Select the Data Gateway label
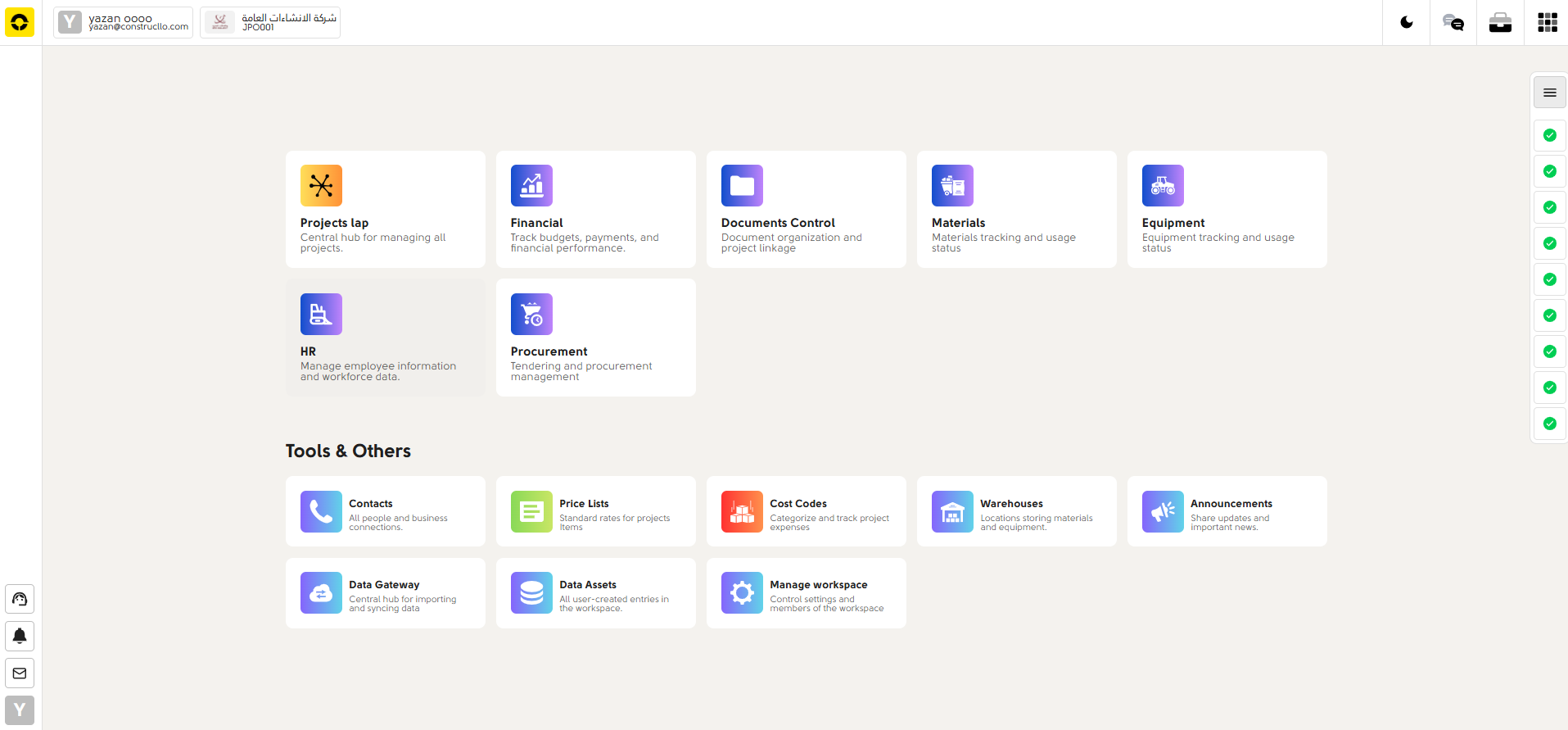Image resolution: width=1568 pixels, height=730 pixels. tap(384, 585)
